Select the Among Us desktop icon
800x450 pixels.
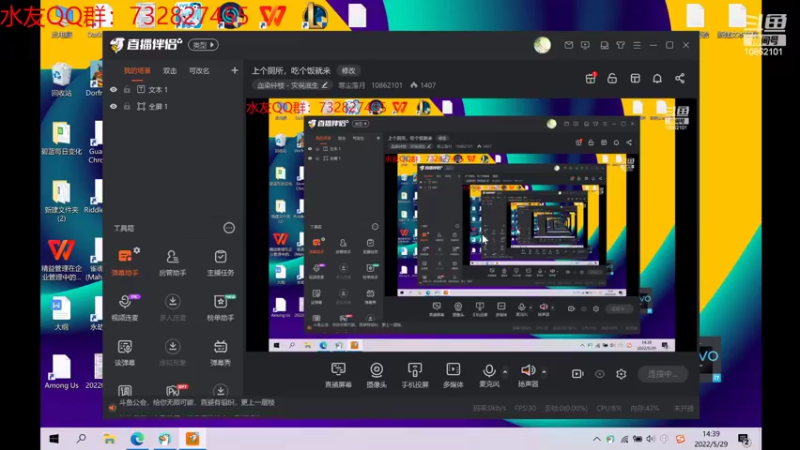point(61,372)
